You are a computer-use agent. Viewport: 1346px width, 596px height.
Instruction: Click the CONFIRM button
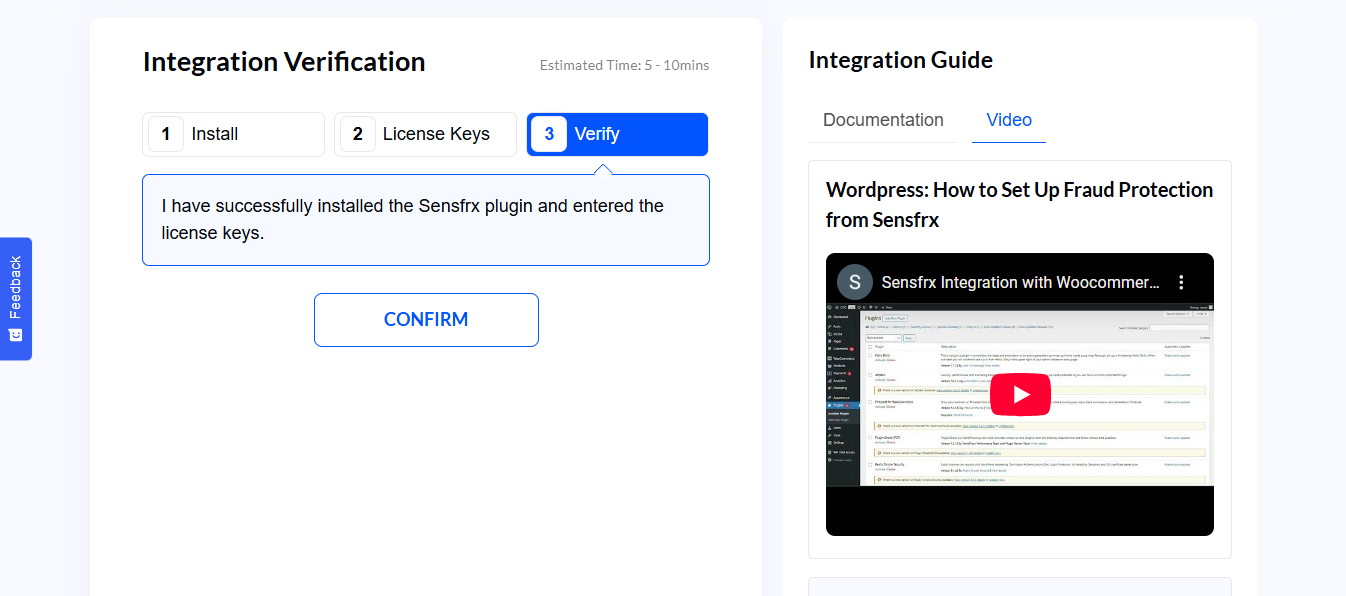(426, 320)
